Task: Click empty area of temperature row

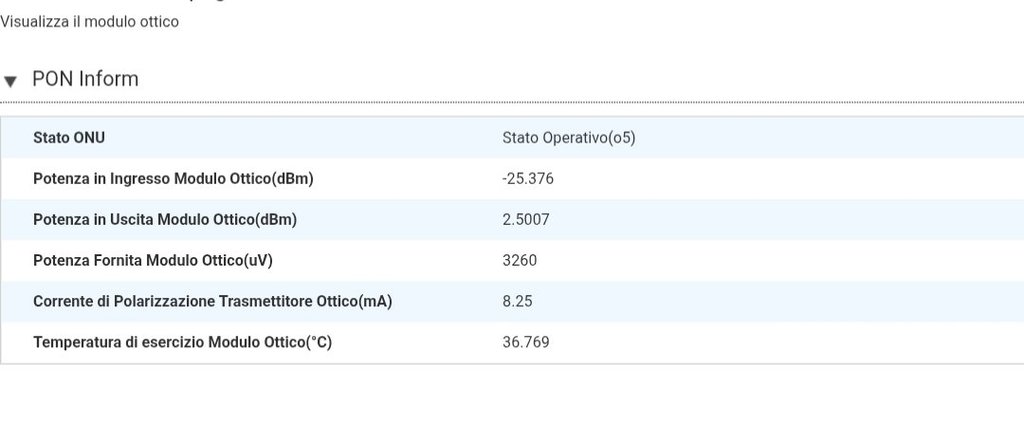Action: coord(784,342)
